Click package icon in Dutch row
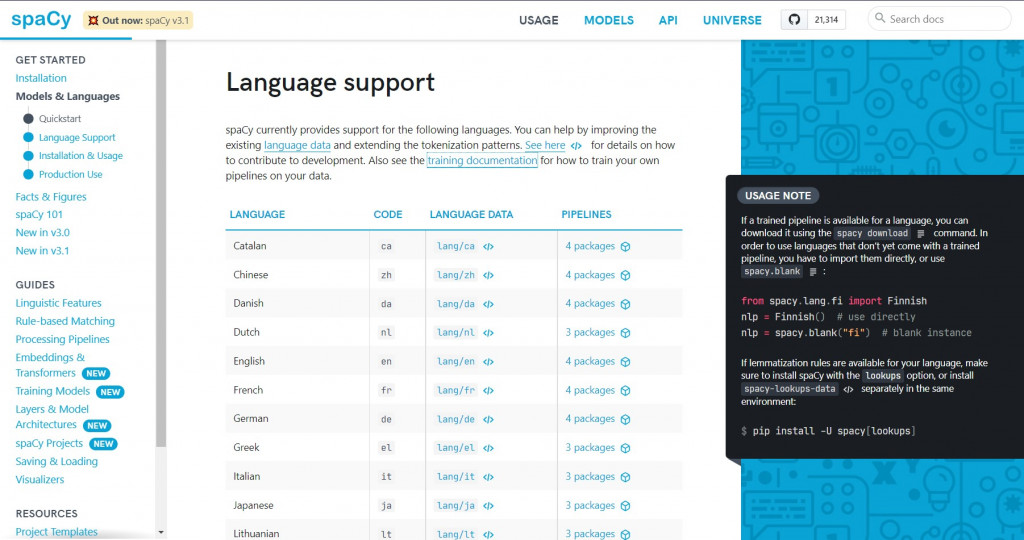1024x540 pixels. click(626, 333)
